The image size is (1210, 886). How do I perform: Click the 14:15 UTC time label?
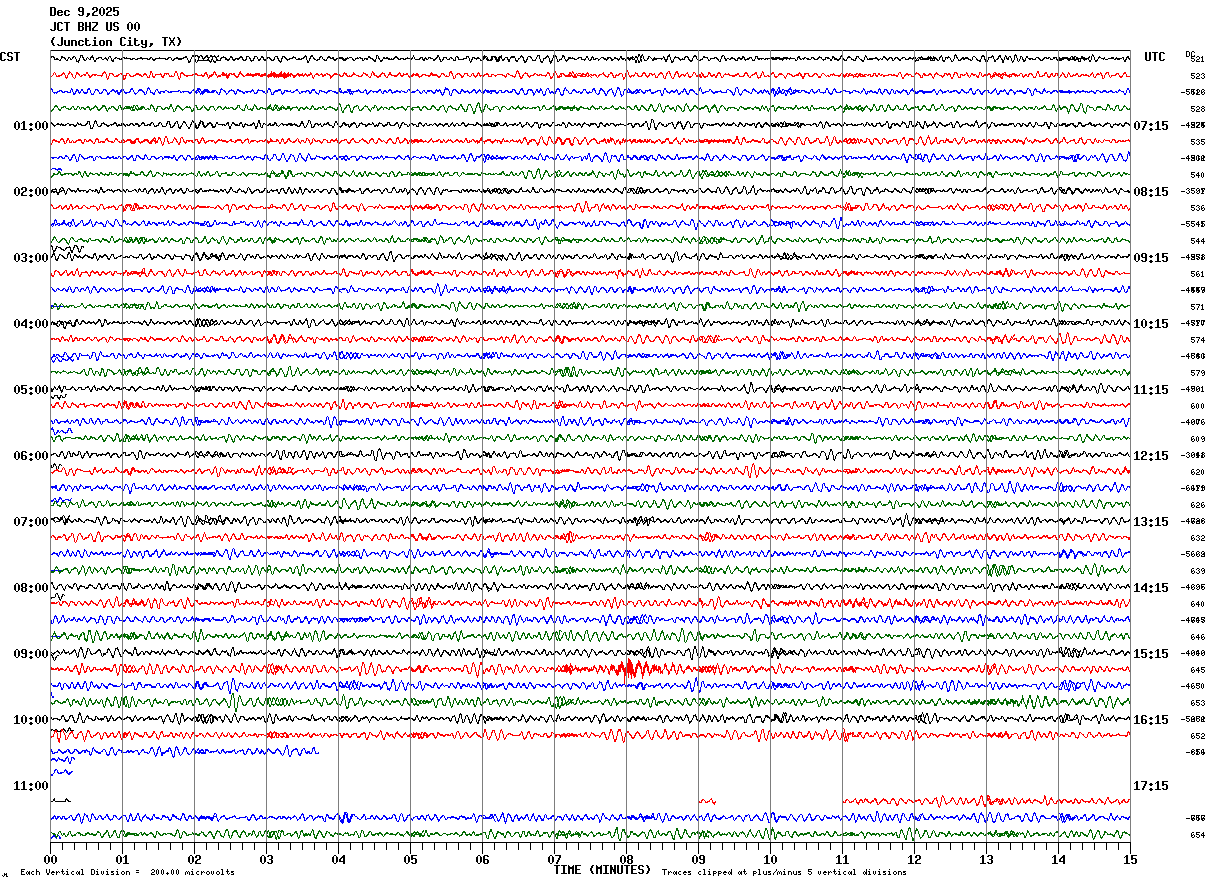point(1151,588)
